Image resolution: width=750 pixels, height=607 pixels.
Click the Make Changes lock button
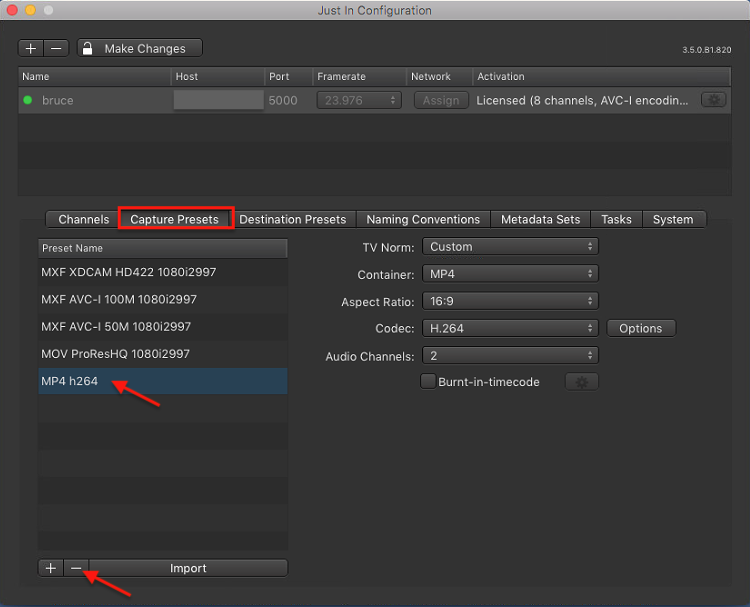click(x=140, y=48)
